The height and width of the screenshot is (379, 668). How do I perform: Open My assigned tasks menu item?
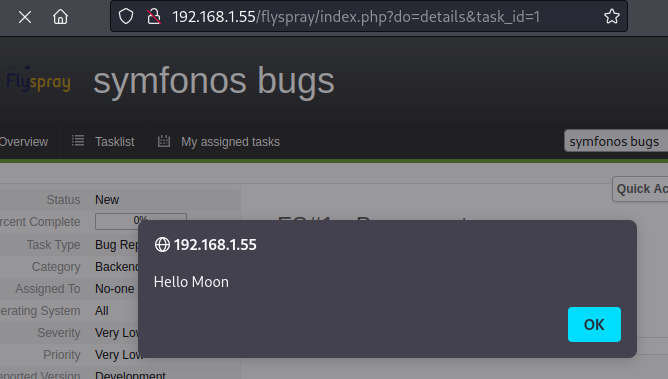[x=230, y=142]
